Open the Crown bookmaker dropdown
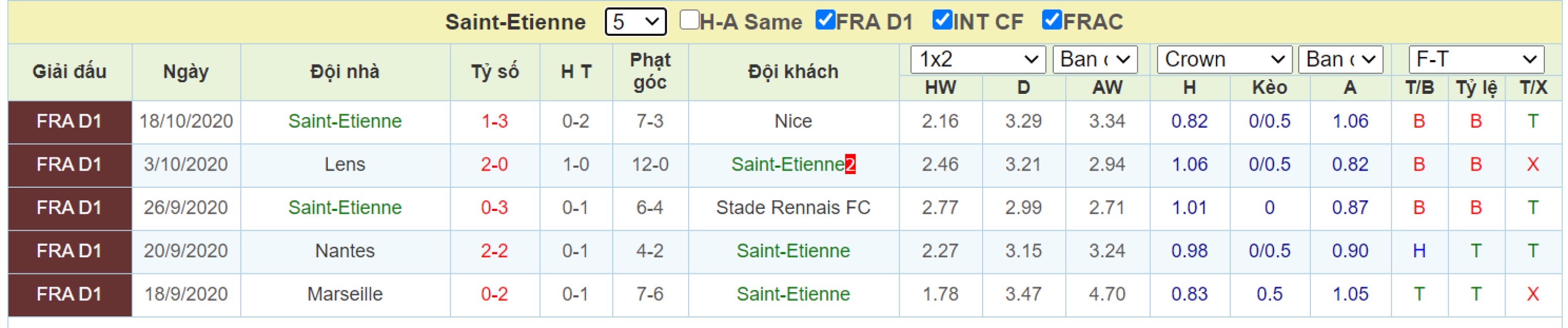 (1224, 59)
